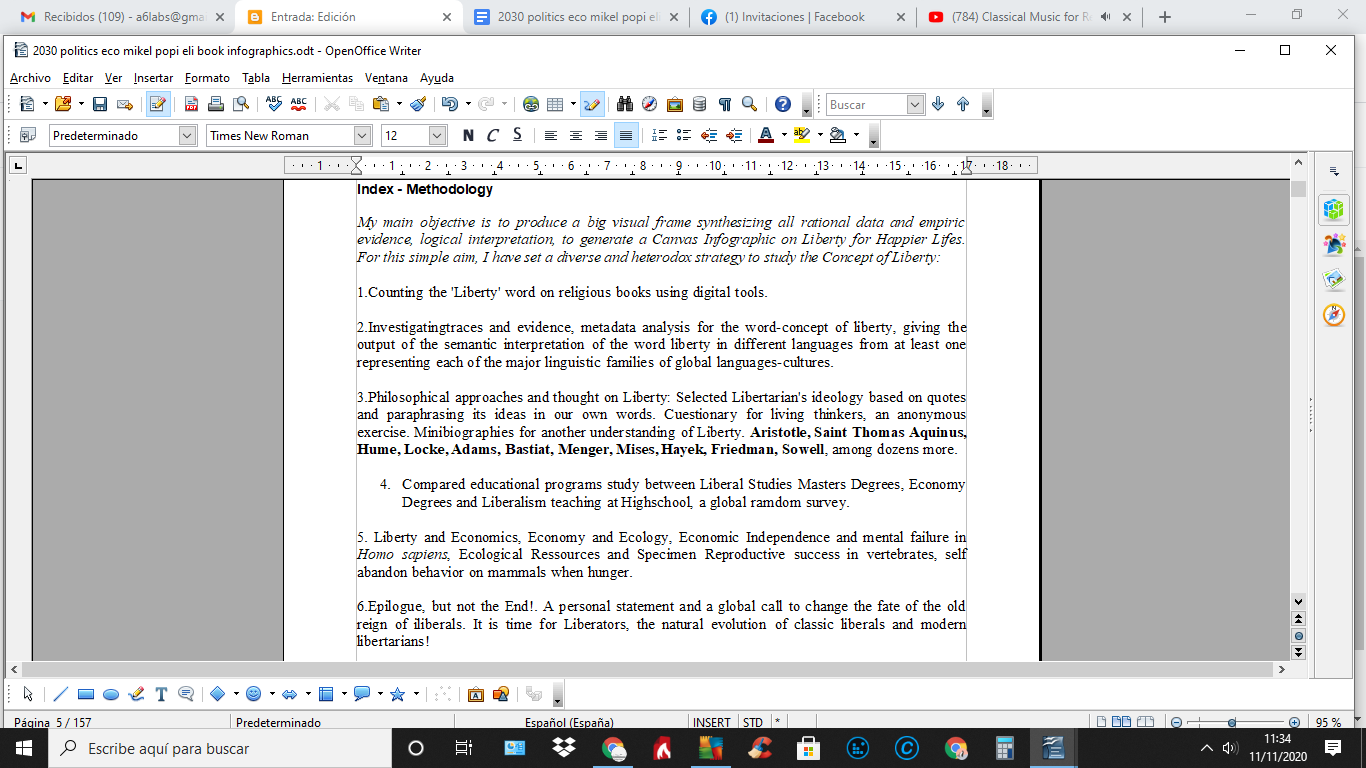Open font size 12 dropdown
Image resolution: width=1366 pixels, height=768 pixels.
pos(437,135)
